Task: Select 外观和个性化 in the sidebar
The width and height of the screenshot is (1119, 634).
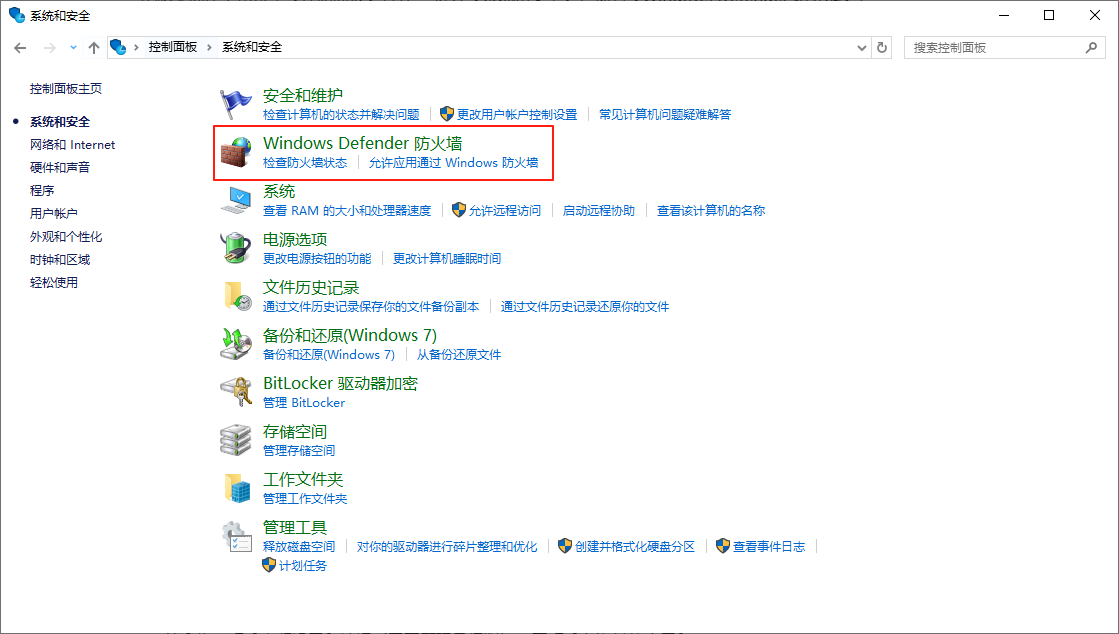Action: 66,236
